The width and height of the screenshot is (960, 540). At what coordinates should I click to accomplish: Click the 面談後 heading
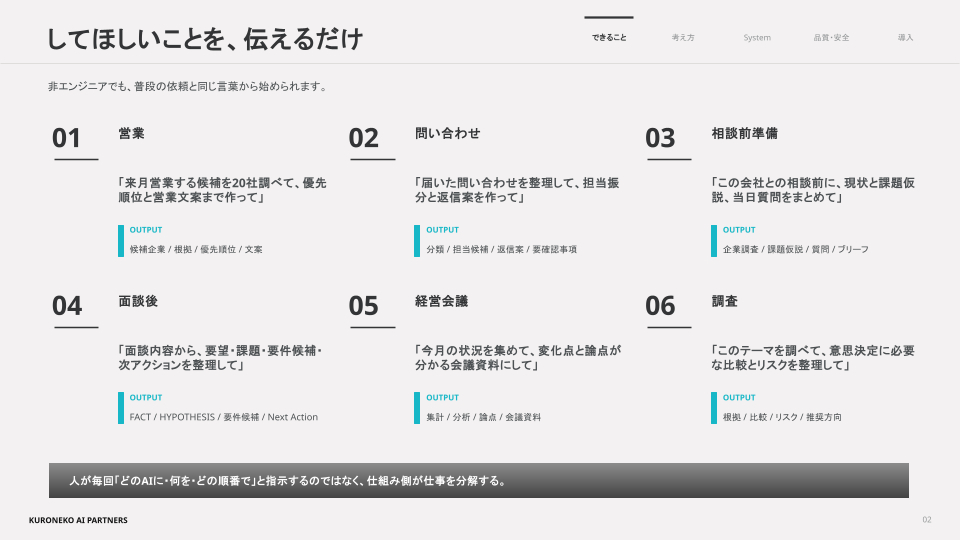(x=138, y=301)
